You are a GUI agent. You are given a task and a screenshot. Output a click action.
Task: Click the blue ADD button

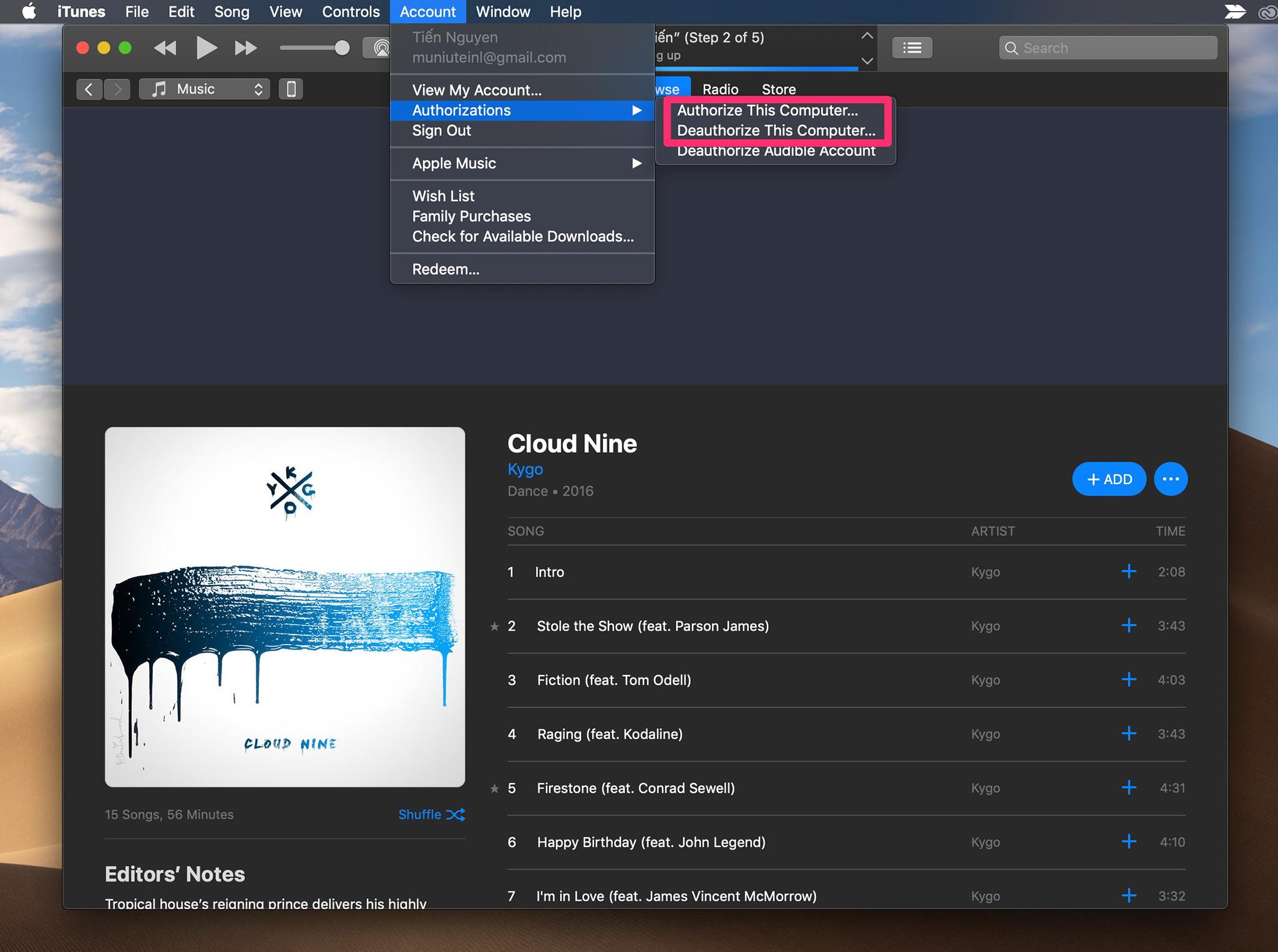coord(1109,479)
